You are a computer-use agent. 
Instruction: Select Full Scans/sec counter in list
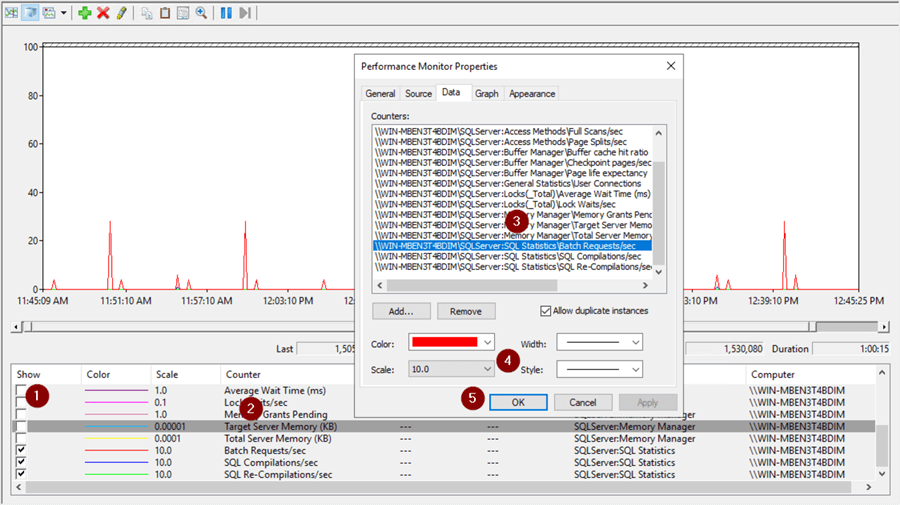513,131
